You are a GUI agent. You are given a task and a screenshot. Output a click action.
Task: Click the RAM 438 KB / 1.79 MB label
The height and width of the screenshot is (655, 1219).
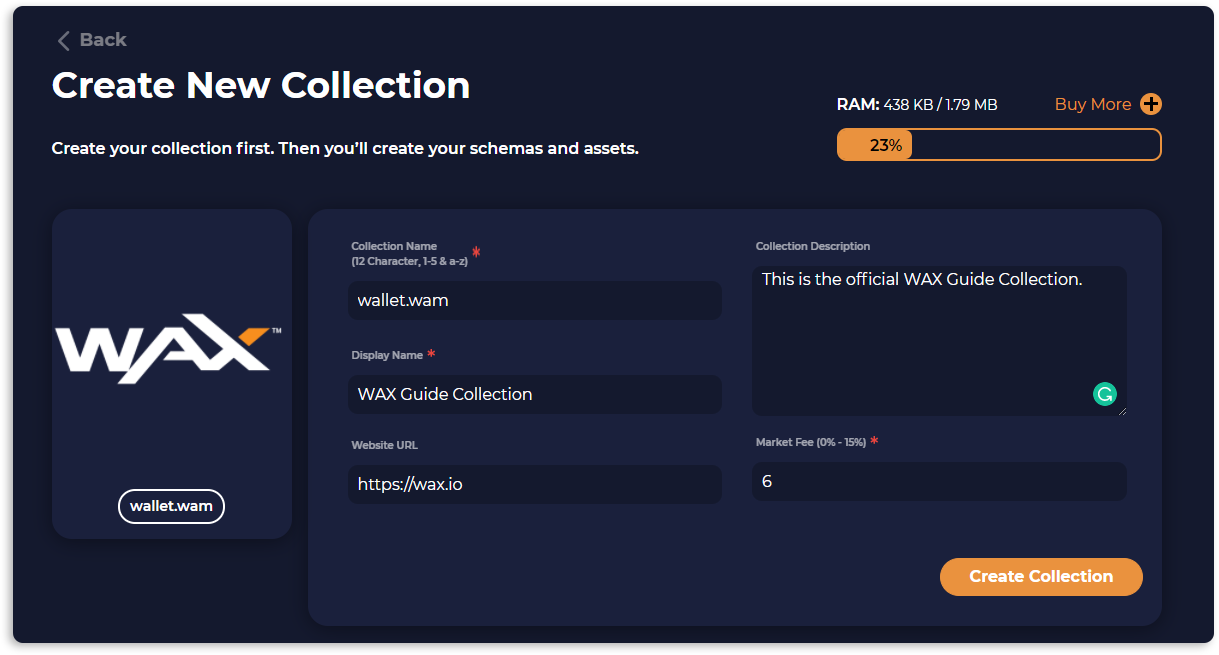917,104
